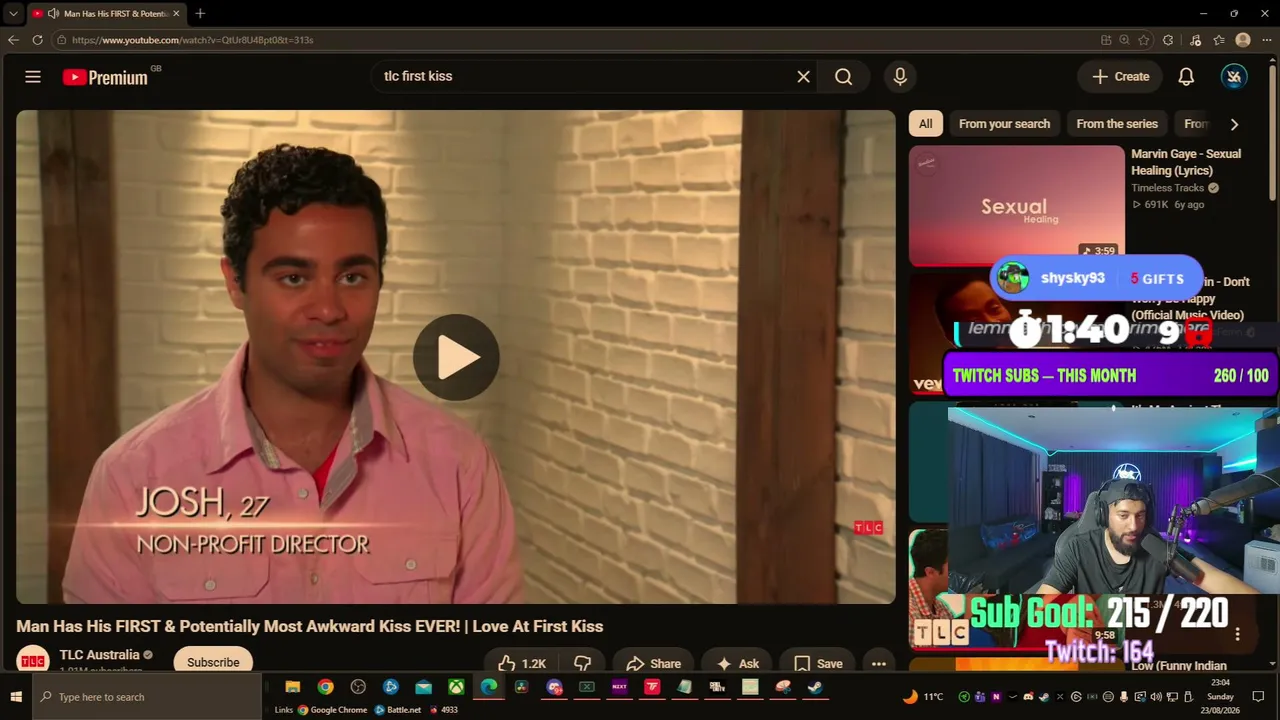Open the browser favorites list
1280x720 pixels.
point(1219,40)
